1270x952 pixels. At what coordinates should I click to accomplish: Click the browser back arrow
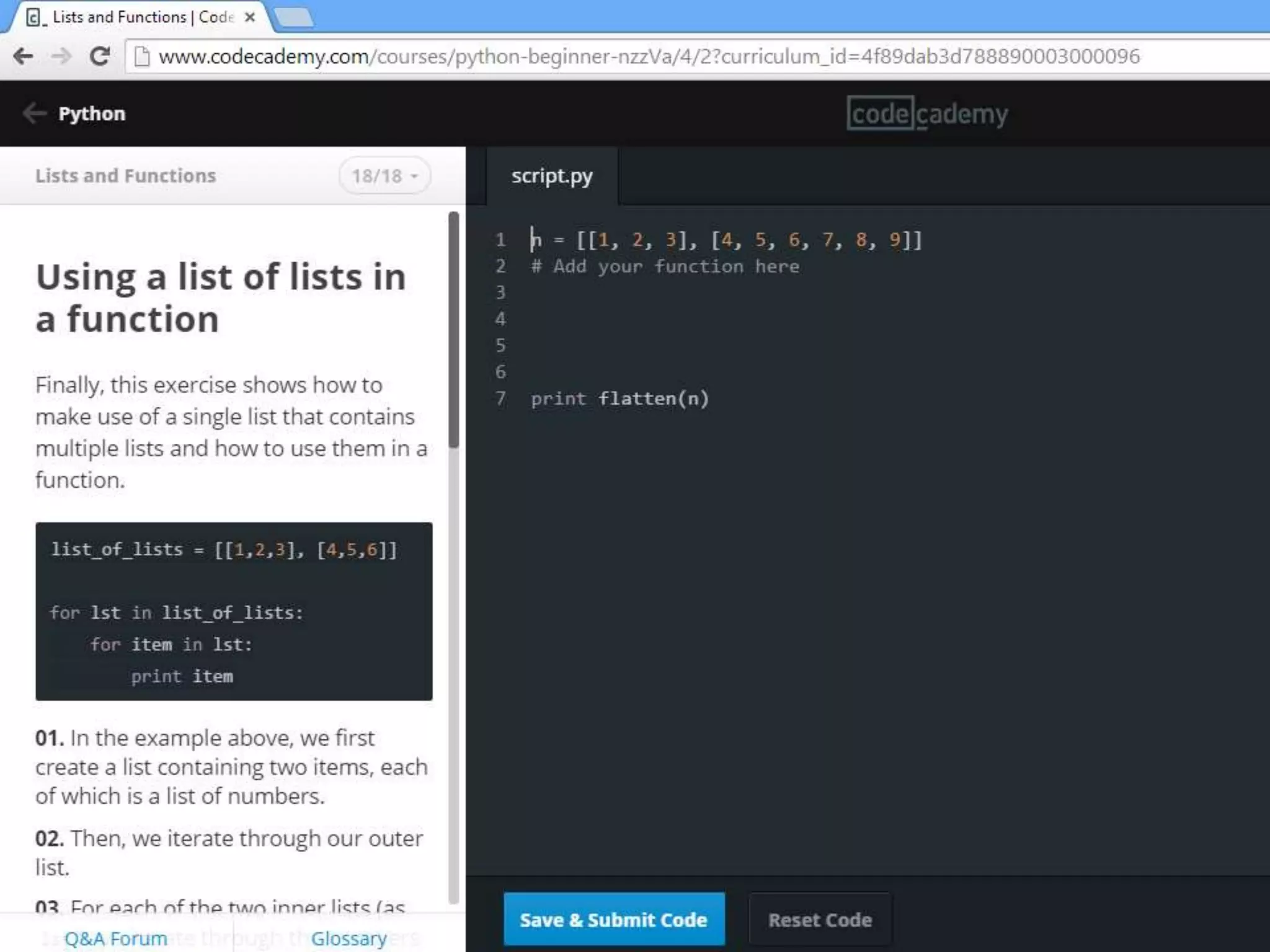click(x=23, y=56)
